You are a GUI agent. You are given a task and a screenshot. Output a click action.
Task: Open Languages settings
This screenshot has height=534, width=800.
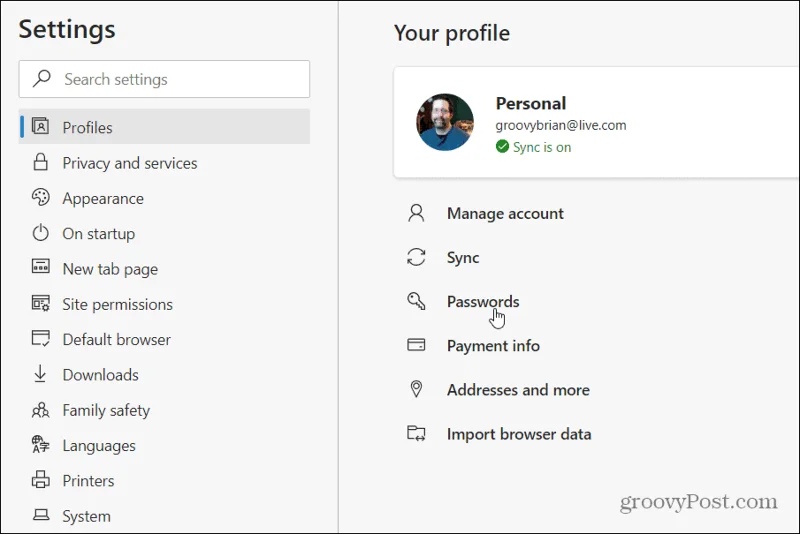[164, 445]
